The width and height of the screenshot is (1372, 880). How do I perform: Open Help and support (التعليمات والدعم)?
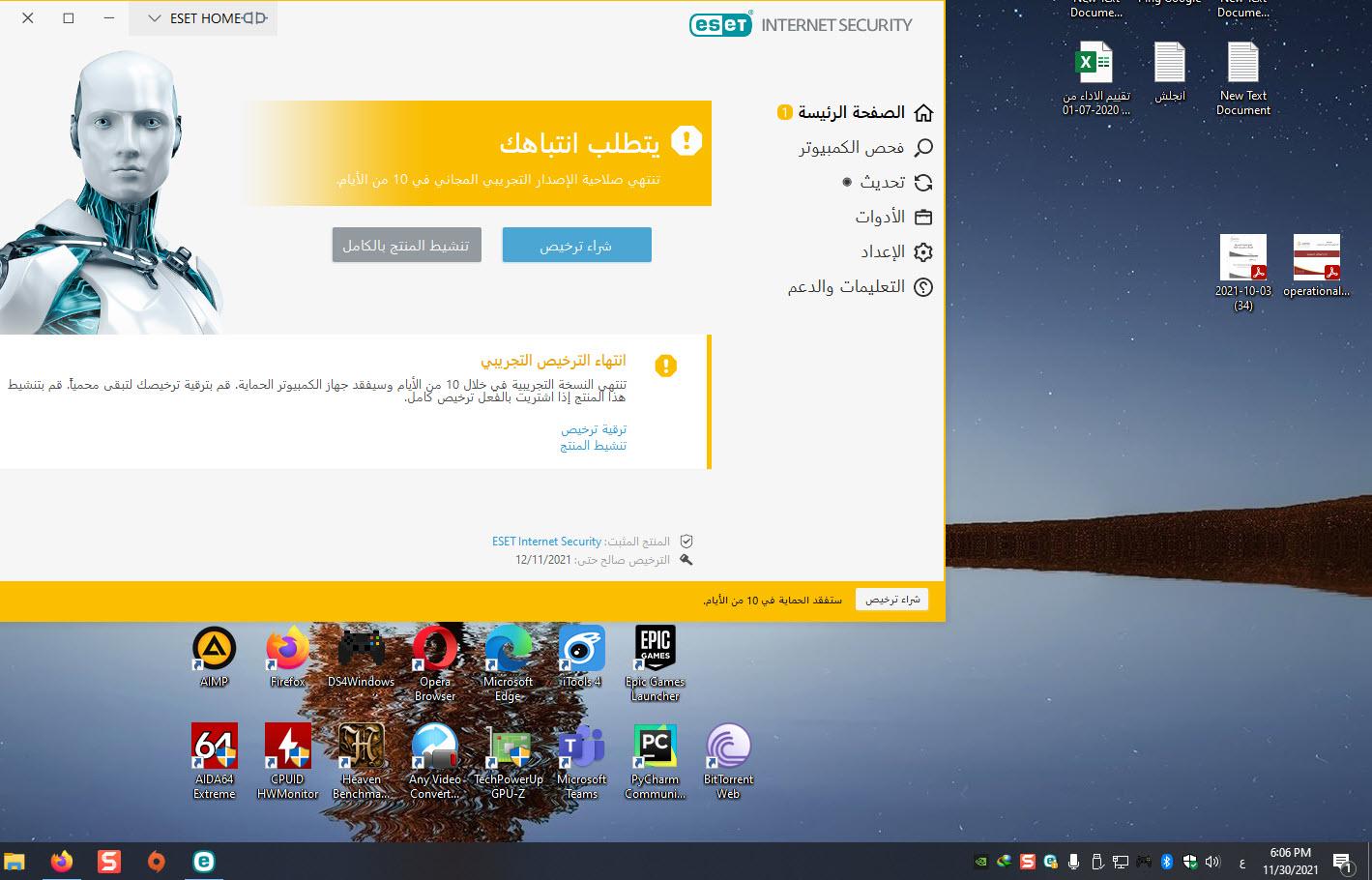[x=860, y=286]
